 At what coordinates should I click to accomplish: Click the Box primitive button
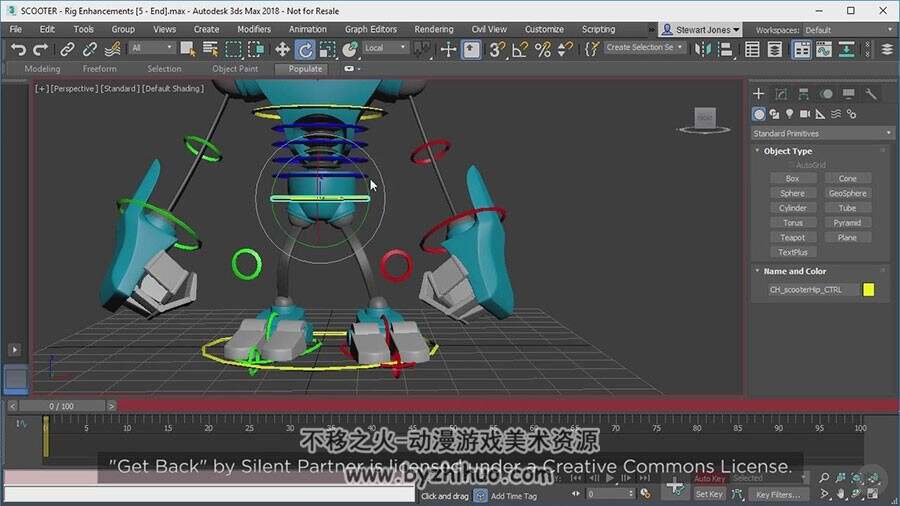(x=792, y=178)
